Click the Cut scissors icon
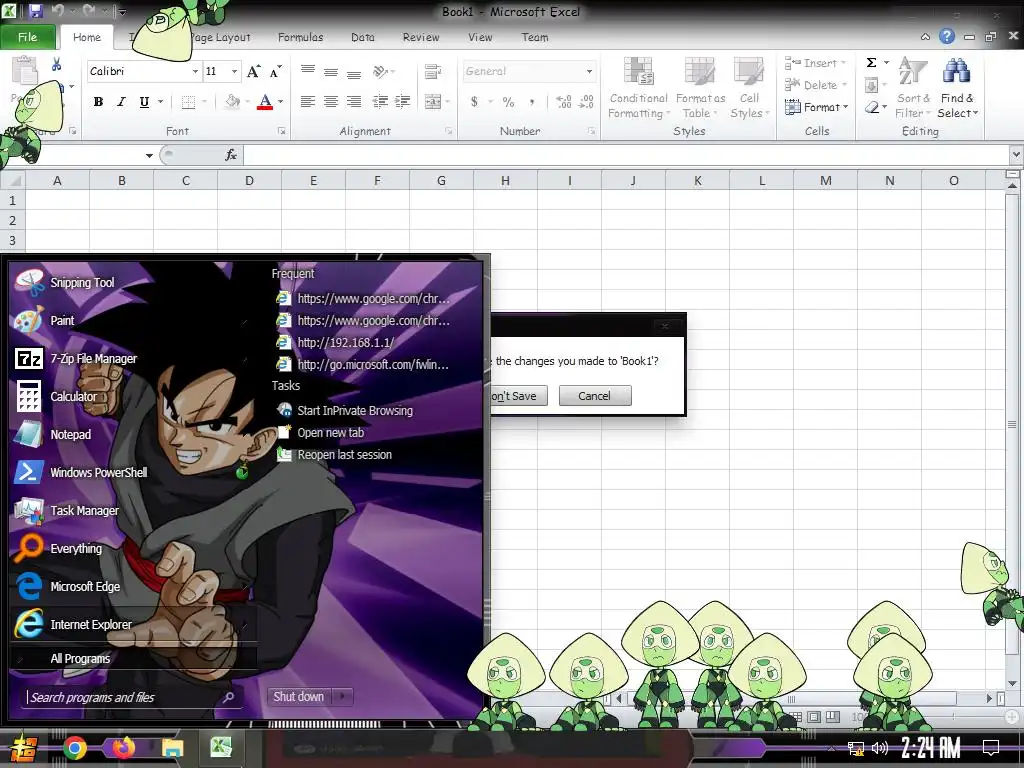Viewport: 1024px width, 768px height. [x=56, y=64]
